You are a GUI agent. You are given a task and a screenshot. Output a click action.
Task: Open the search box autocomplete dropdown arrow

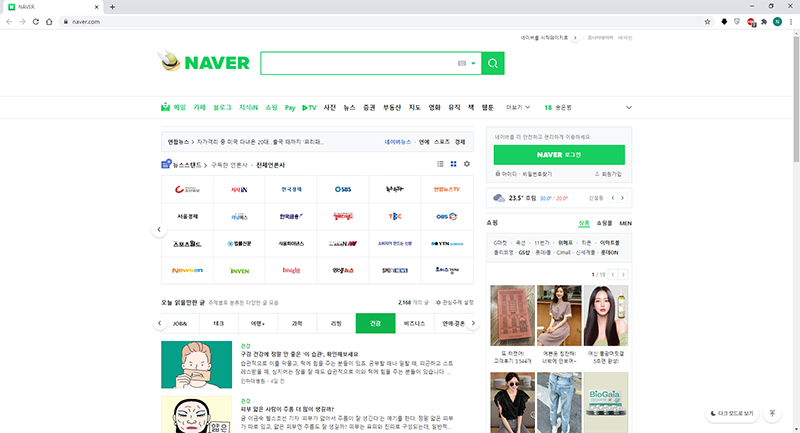point(473,63)
